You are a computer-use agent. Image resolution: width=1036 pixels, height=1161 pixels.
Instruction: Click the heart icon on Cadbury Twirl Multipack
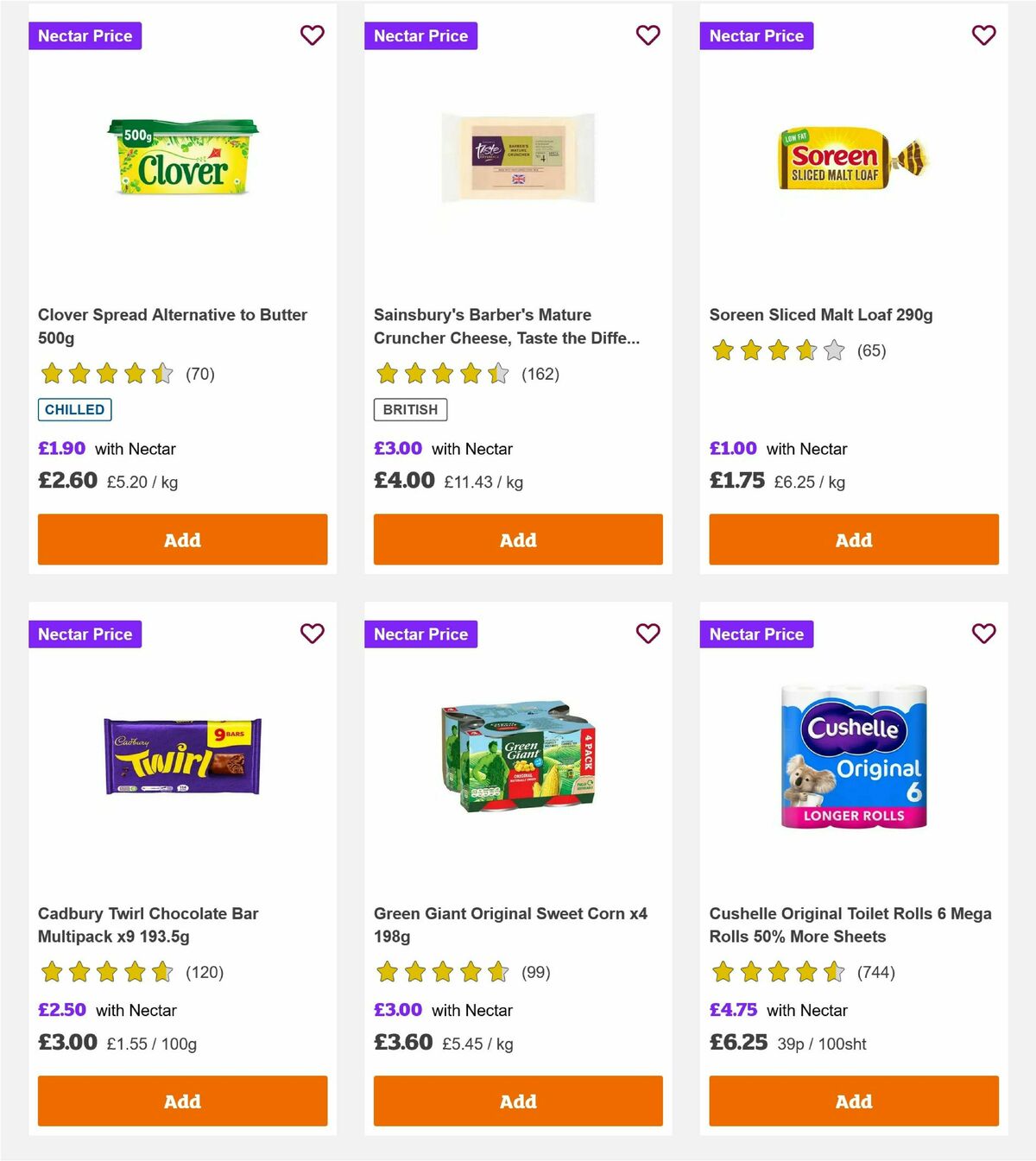313,634
